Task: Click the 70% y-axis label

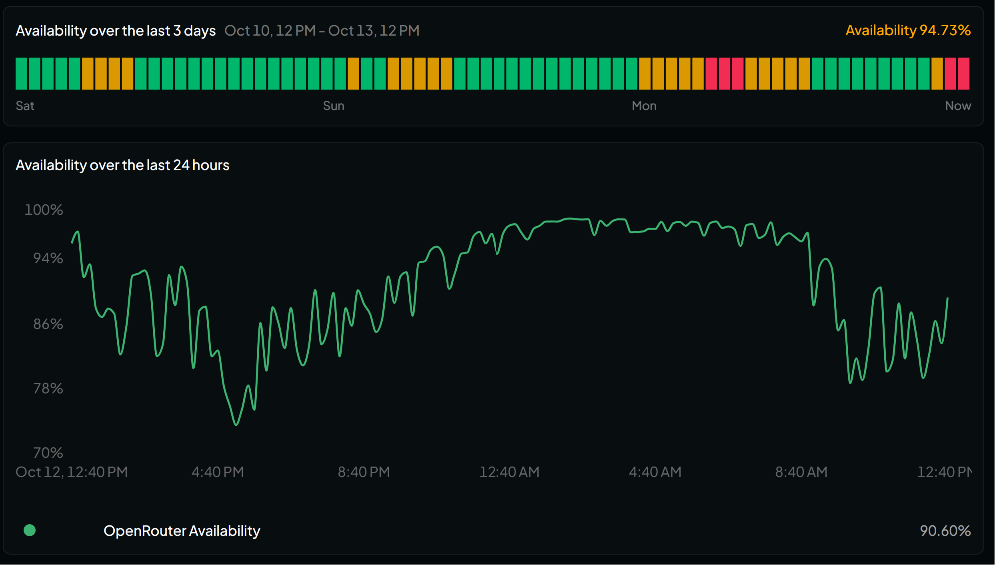Action: click(48, 453)
